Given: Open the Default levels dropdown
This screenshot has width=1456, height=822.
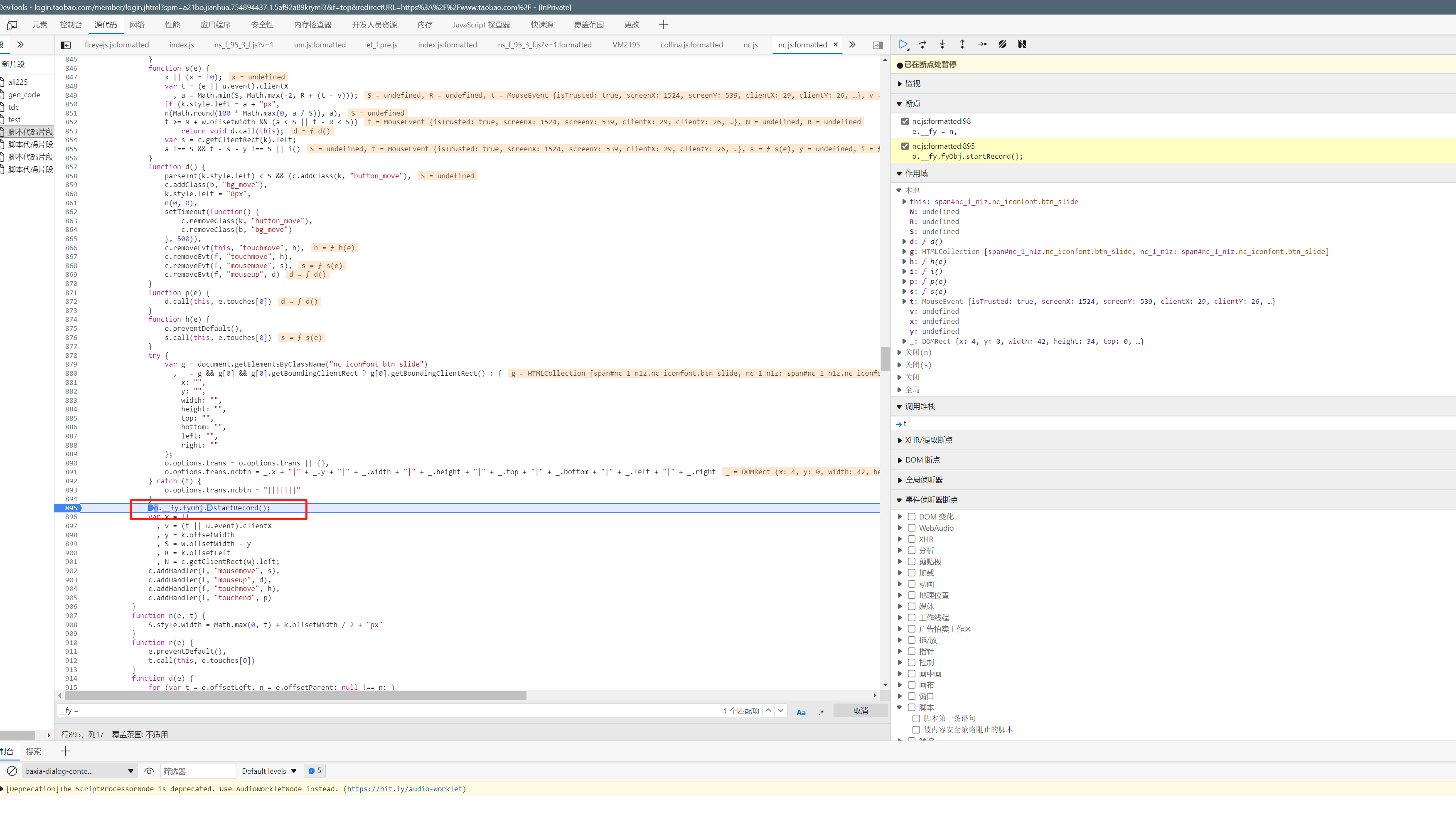Looking at the screenshot, I should tap(269, 770).
